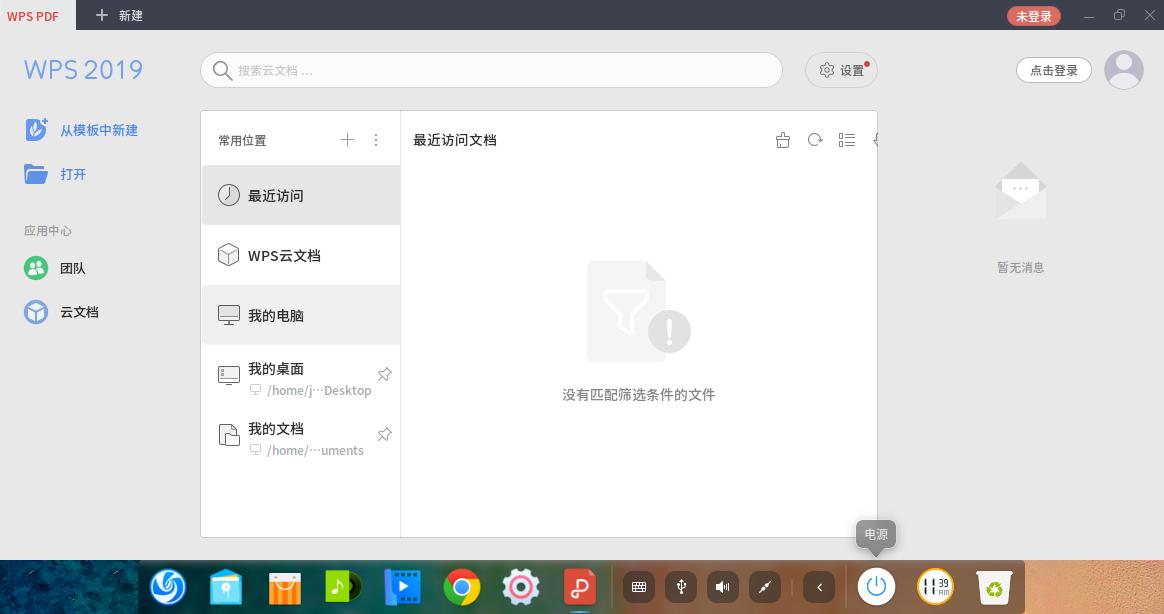Pin 我的文档 to common locations
This screenshot has height=614, width=1164.
385,434
